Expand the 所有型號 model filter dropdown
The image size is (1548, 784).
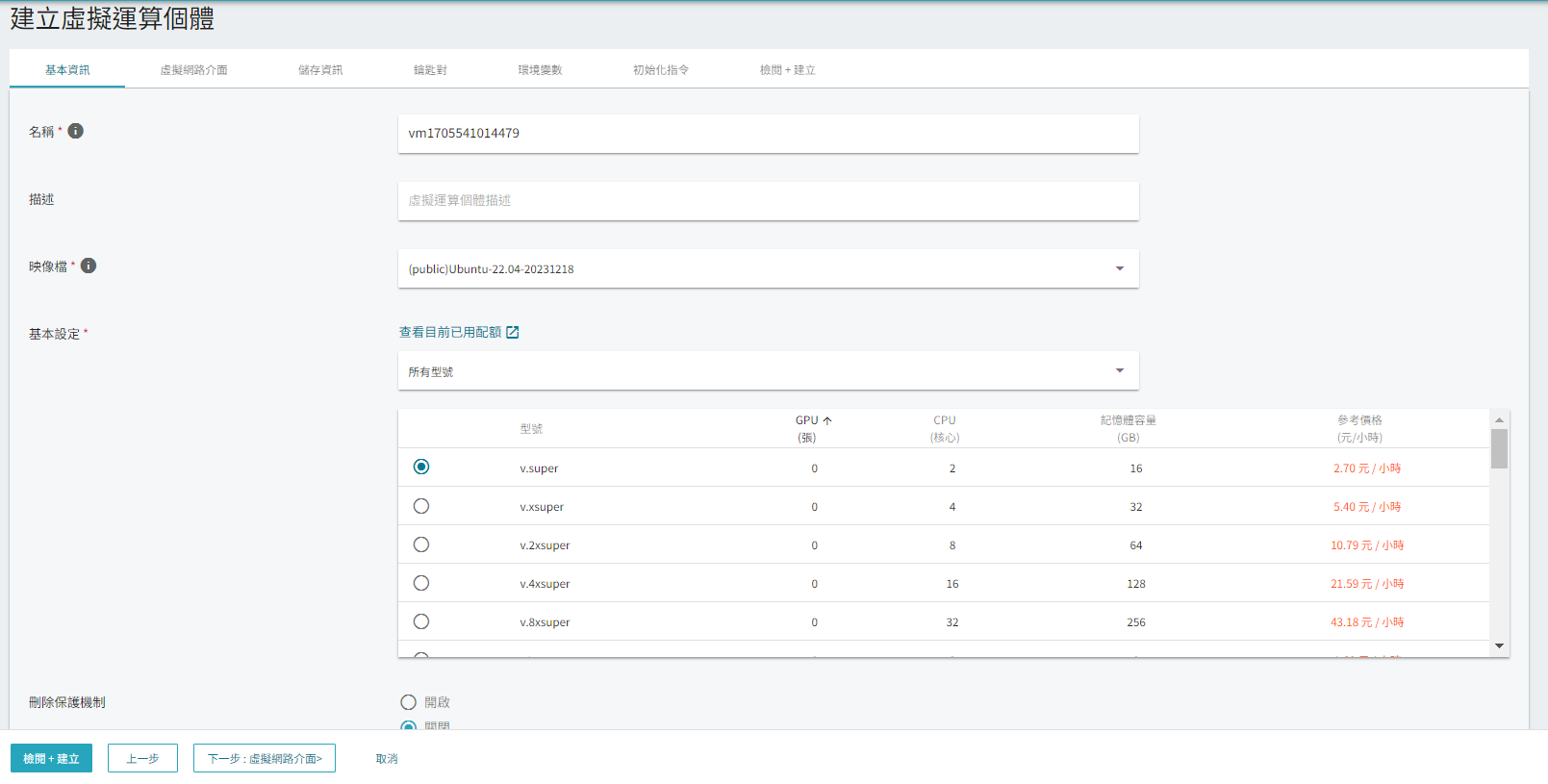769,370
